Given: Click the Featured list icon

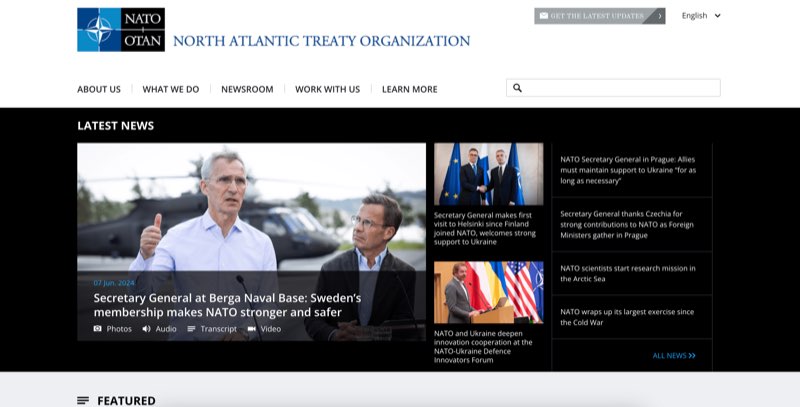Looking at the screenshot, I should coord(83,400).
